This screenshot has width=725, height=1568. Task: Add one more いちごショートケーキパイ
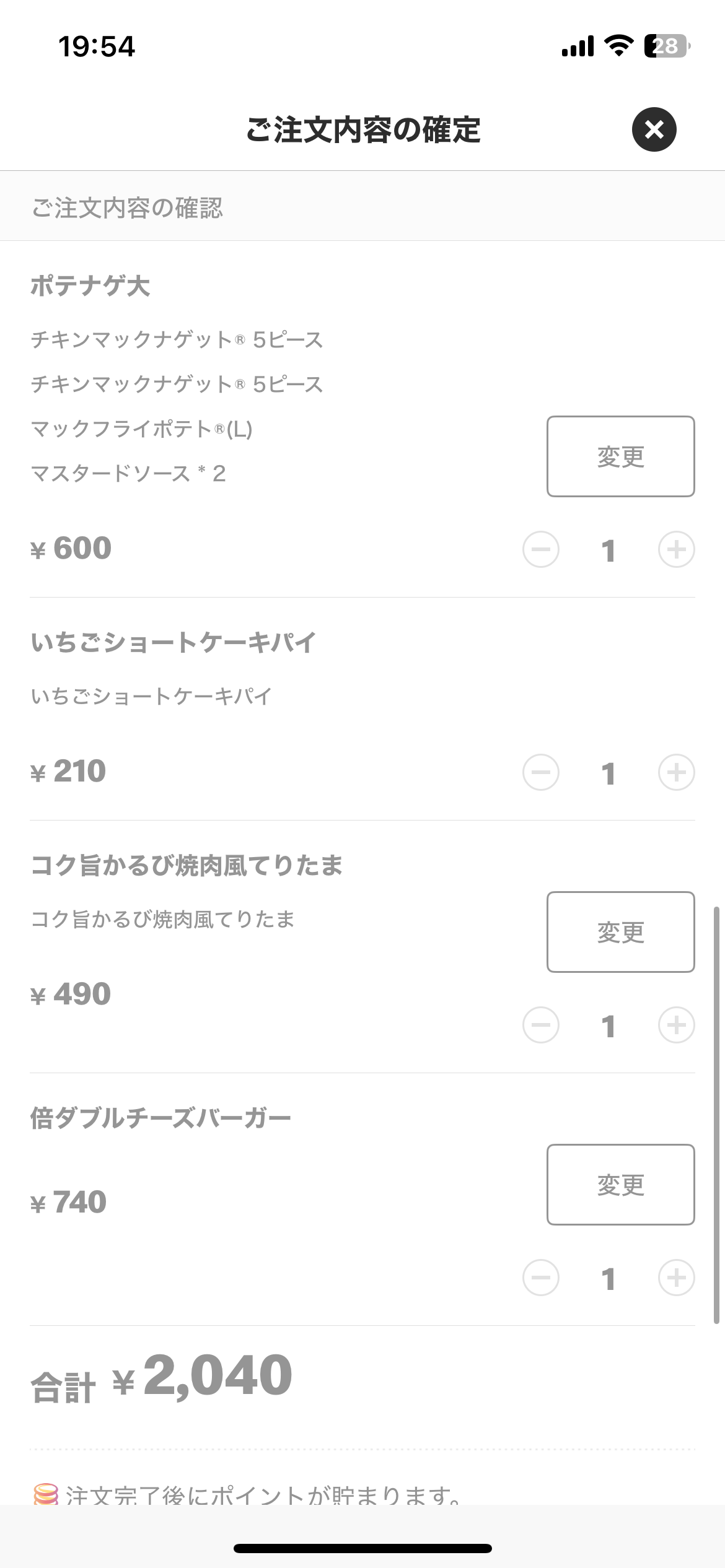(676, 772)
